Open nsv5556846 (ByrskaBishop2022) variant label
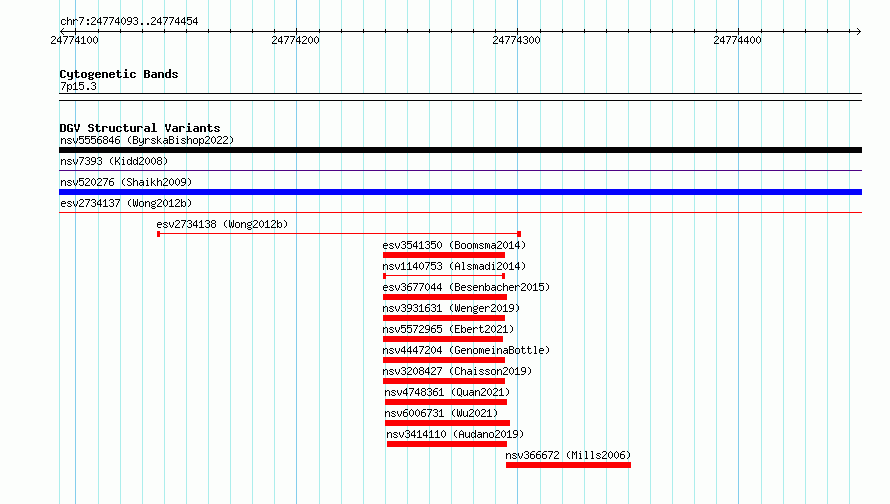This screenshot has width=890, height=504. point(147,140)
